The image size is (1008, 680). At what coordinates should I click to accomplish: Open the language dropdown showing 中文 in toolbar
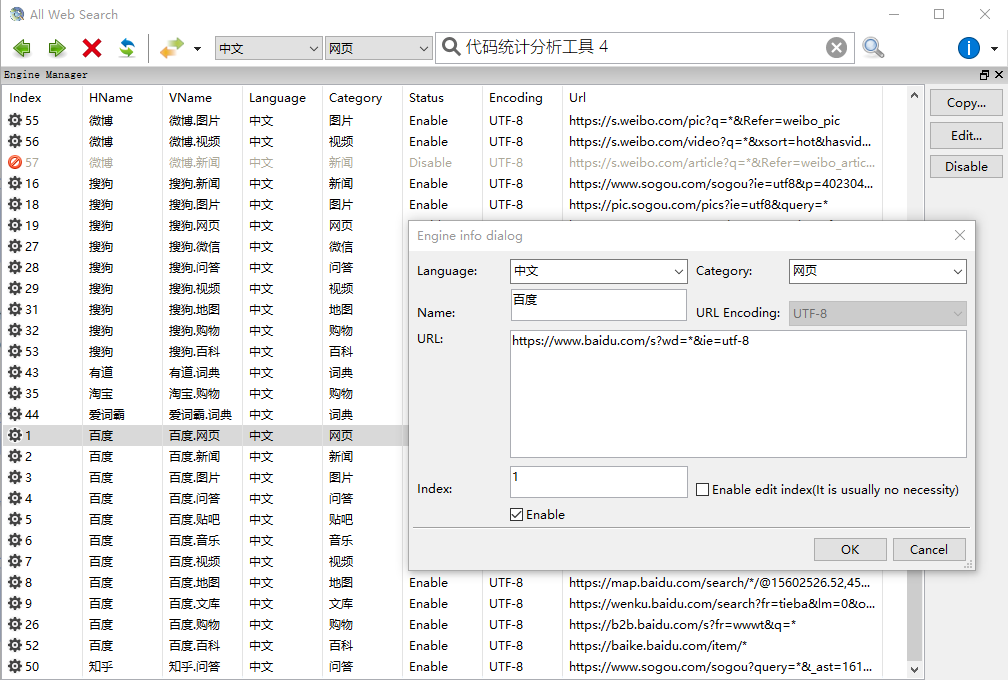point(268,48)
